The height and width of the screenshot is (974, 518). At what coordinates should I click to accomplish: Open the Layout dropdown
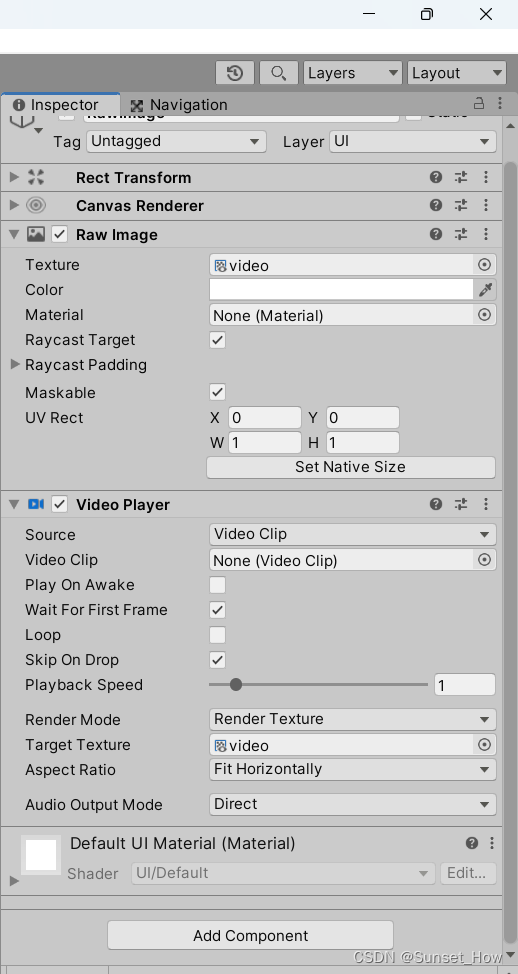457,73
